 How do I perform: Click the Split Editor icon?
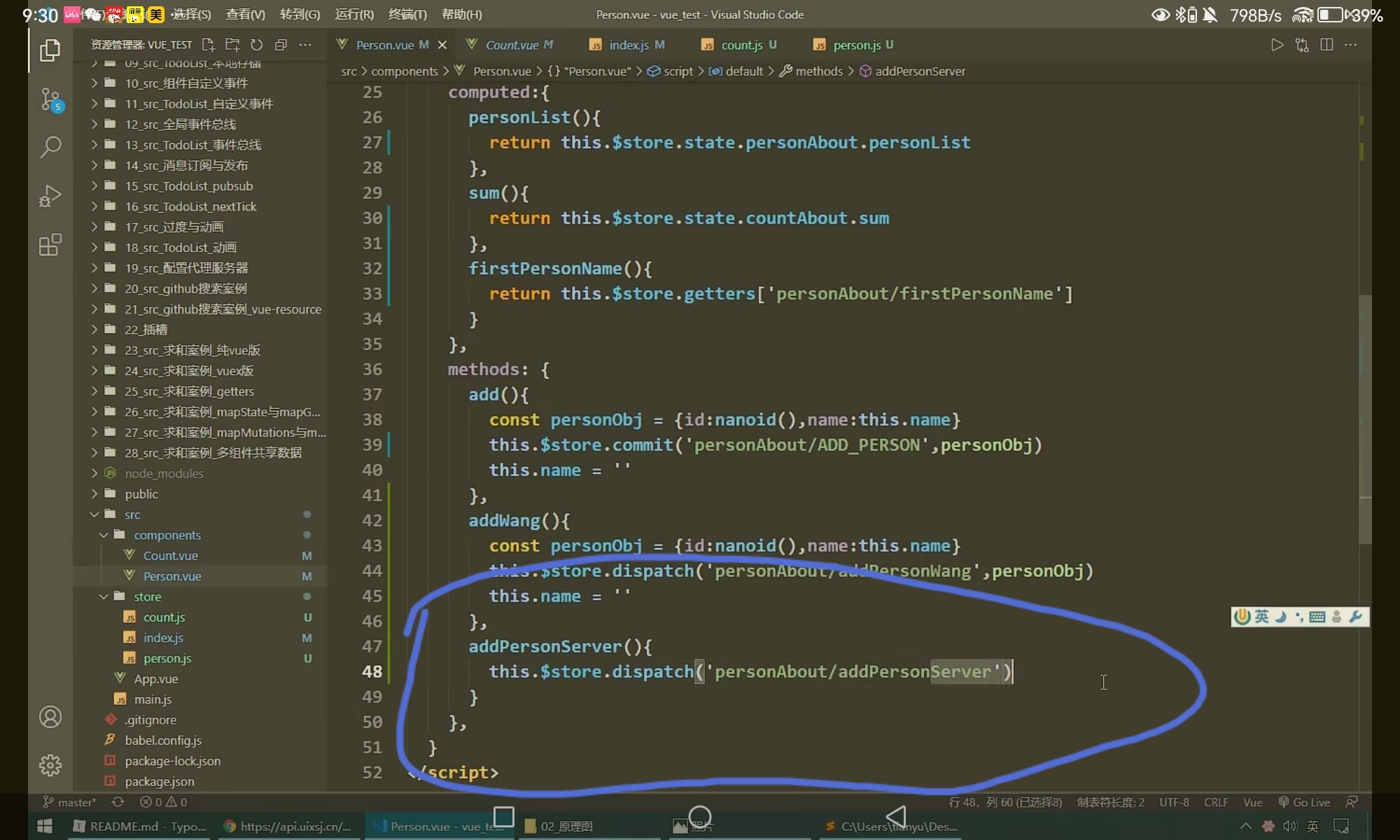(1326, 45)
